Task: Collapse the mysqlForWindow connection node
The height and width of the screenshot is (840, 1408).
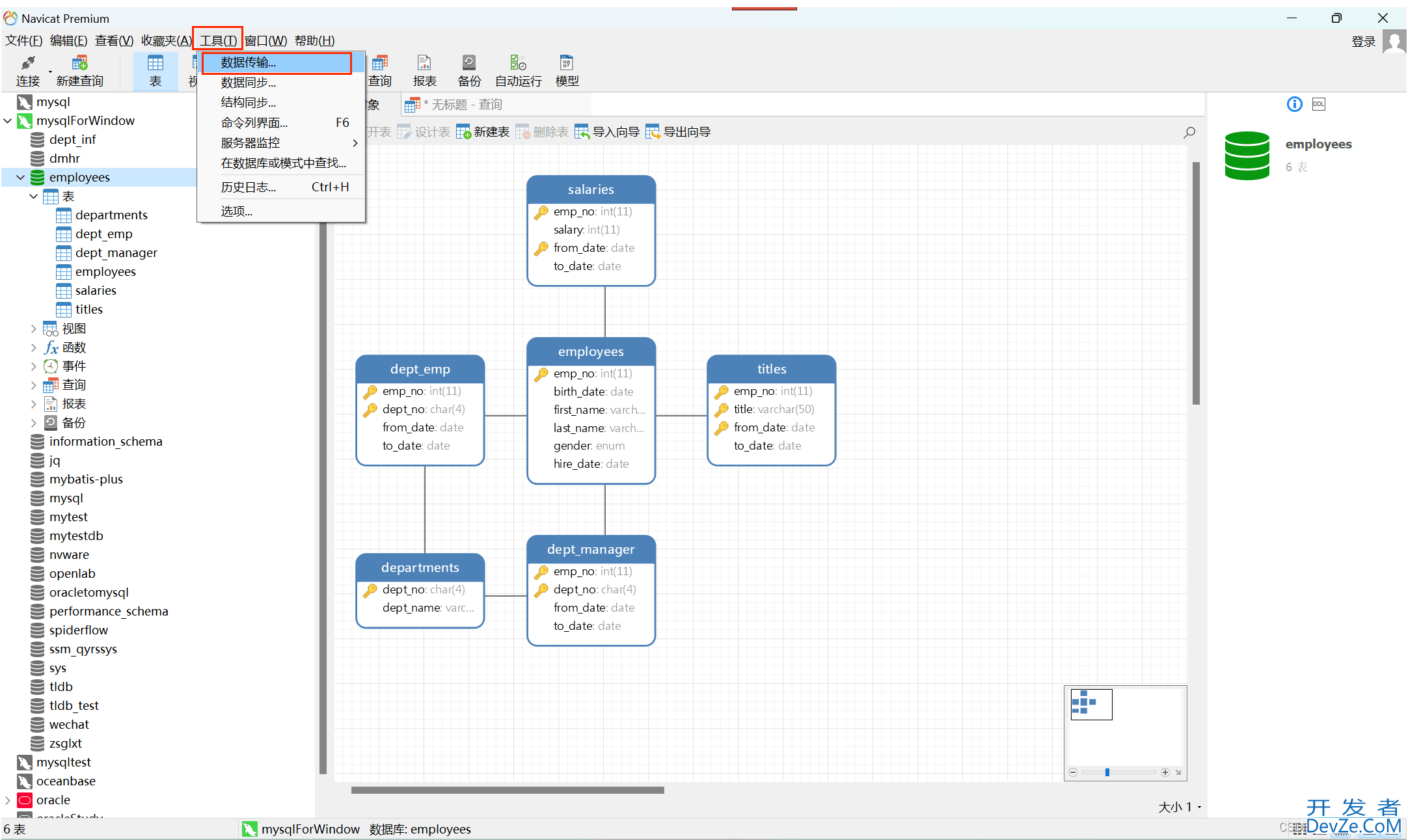Action: [8, 120]
